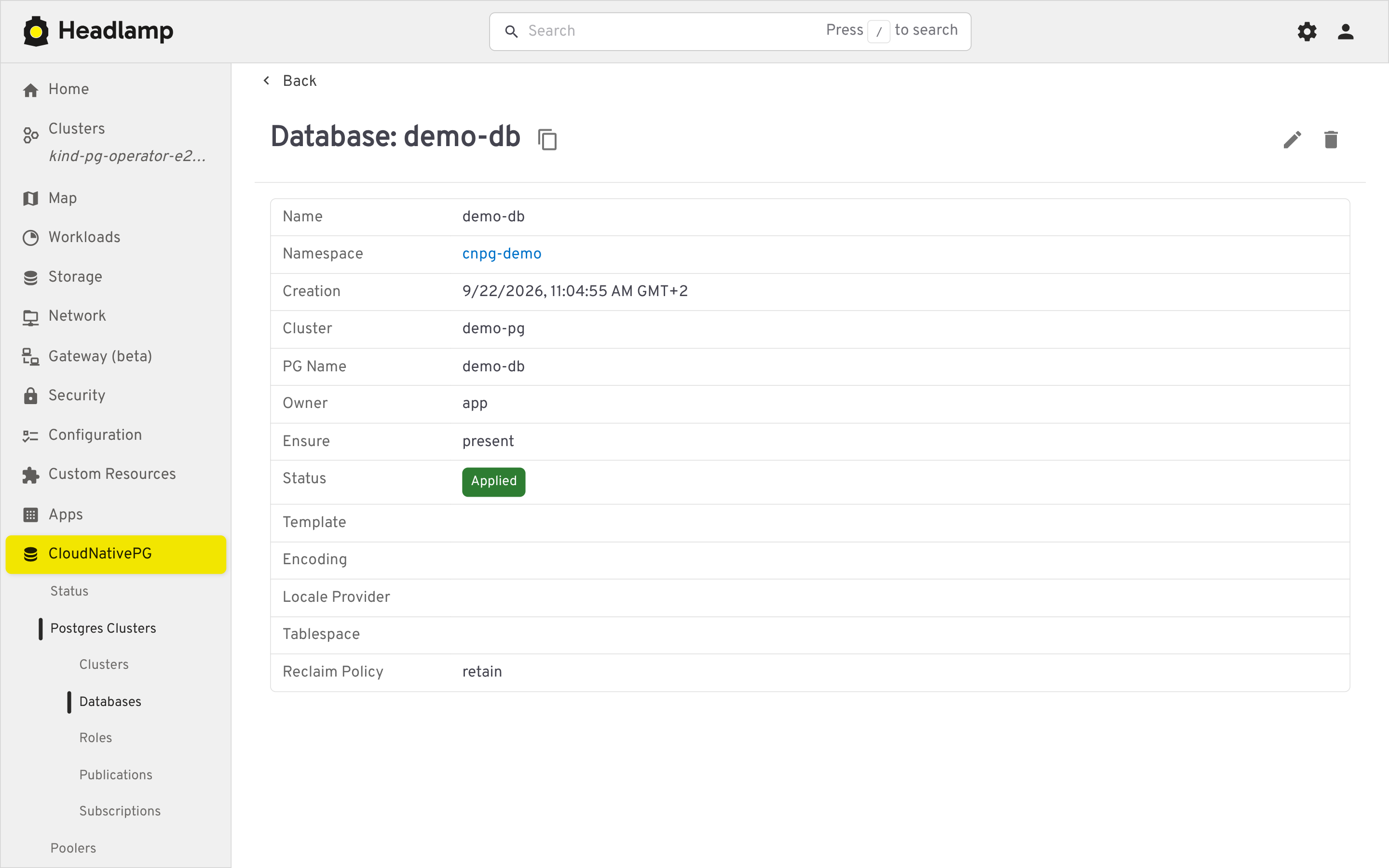Image resolution: width=1389 pixels, height=868 pixels.
Task: Click the Configuration checklist icon
Action: pyautogui.click(x=30, y=436)
